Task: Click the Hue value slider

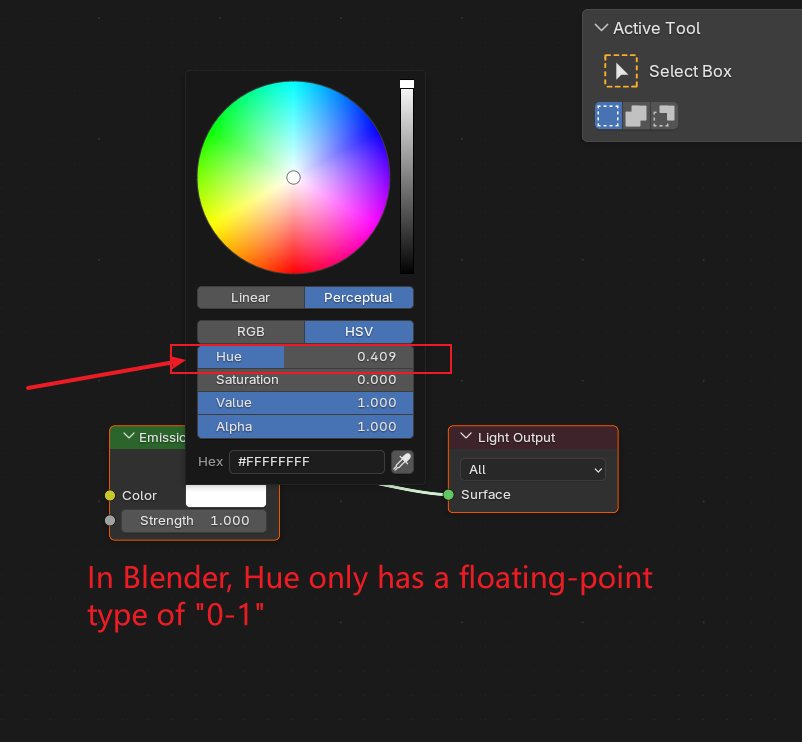Action: [305, 357]
